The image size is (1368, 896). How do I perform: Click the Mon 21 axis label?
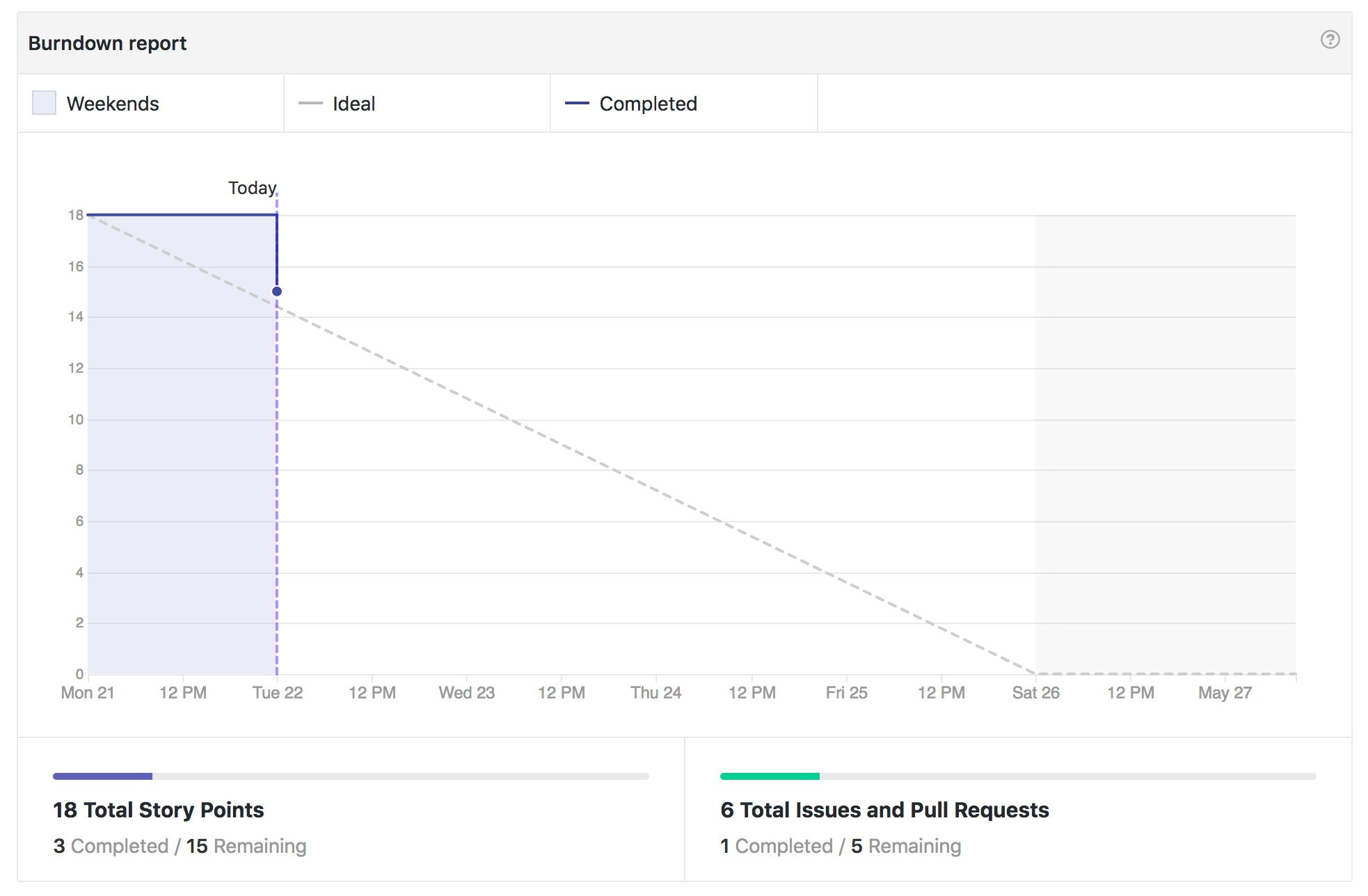click(x=88, y=693)
